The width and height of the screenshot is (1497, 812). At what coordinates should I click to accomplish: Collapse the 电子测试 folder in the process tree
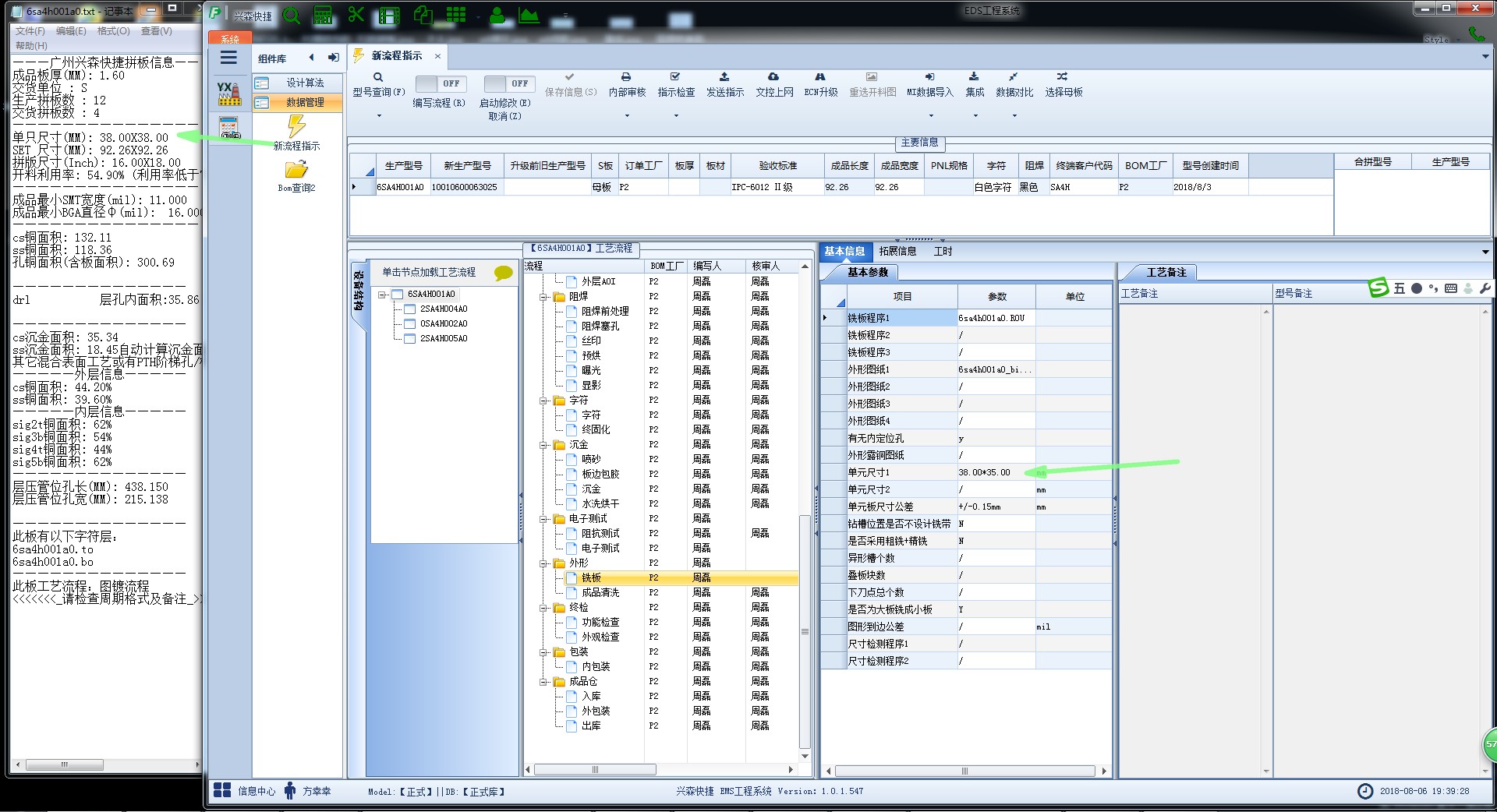543,519
